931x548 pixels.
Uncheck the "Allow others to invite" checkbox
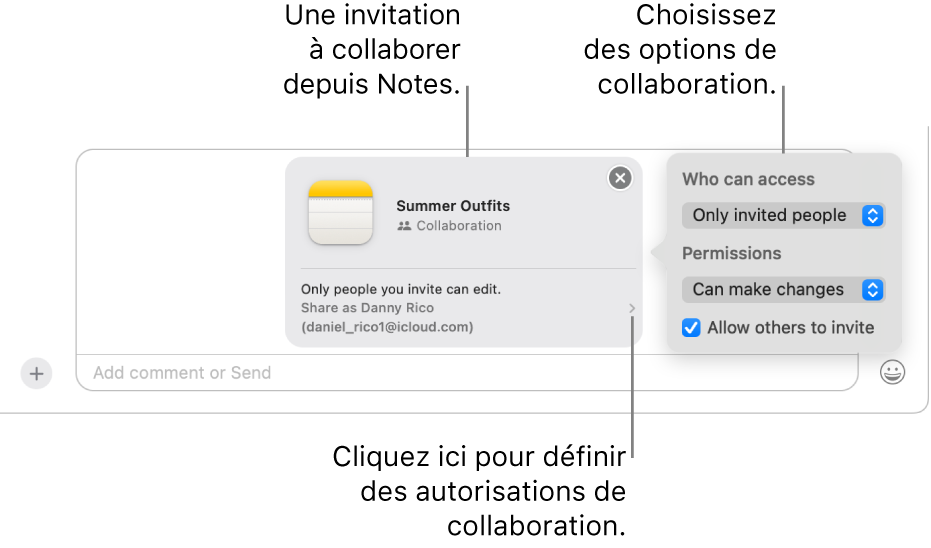691,327
